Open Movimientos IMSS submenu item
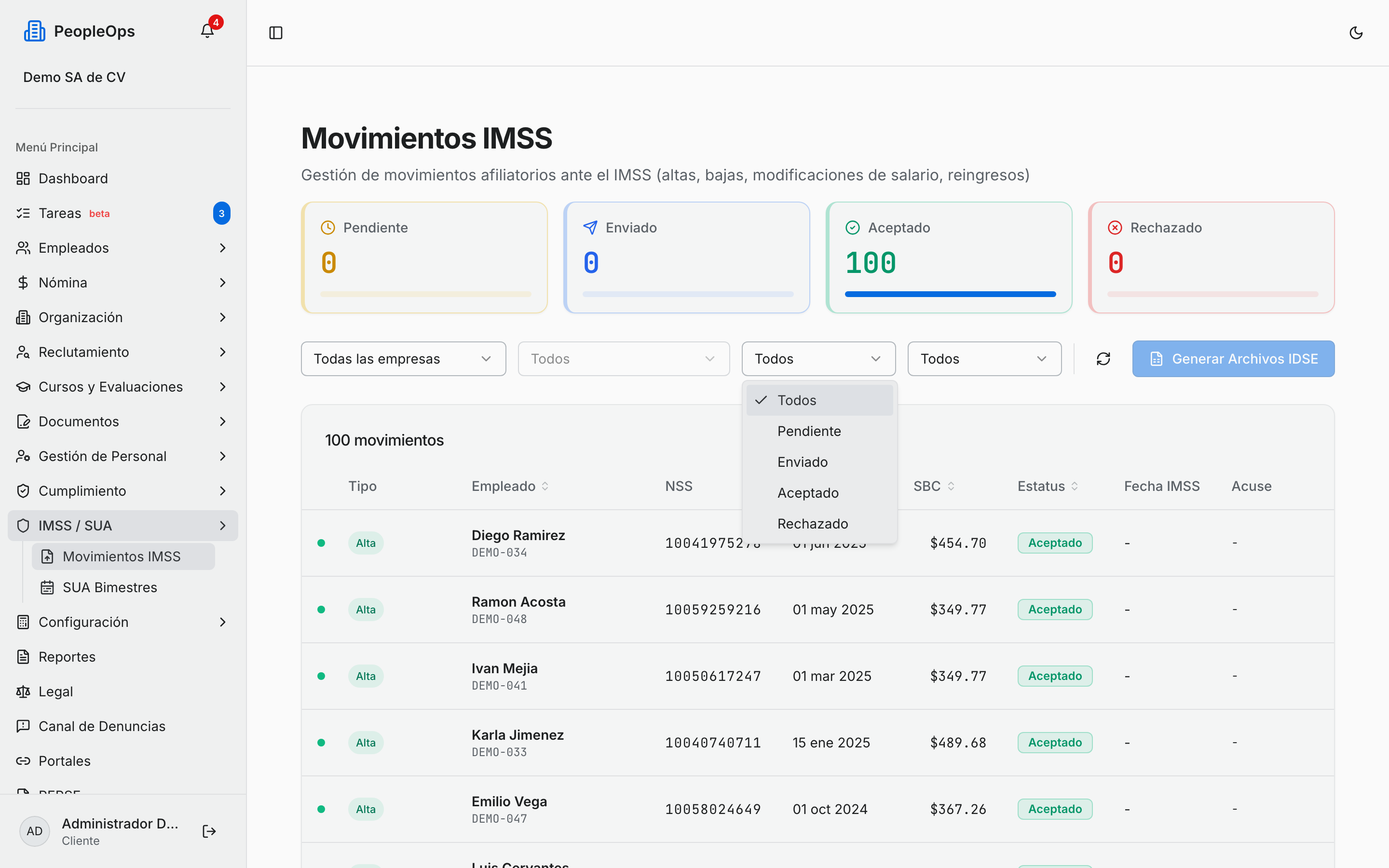The image size is (1389, 868). coord(123,556)
